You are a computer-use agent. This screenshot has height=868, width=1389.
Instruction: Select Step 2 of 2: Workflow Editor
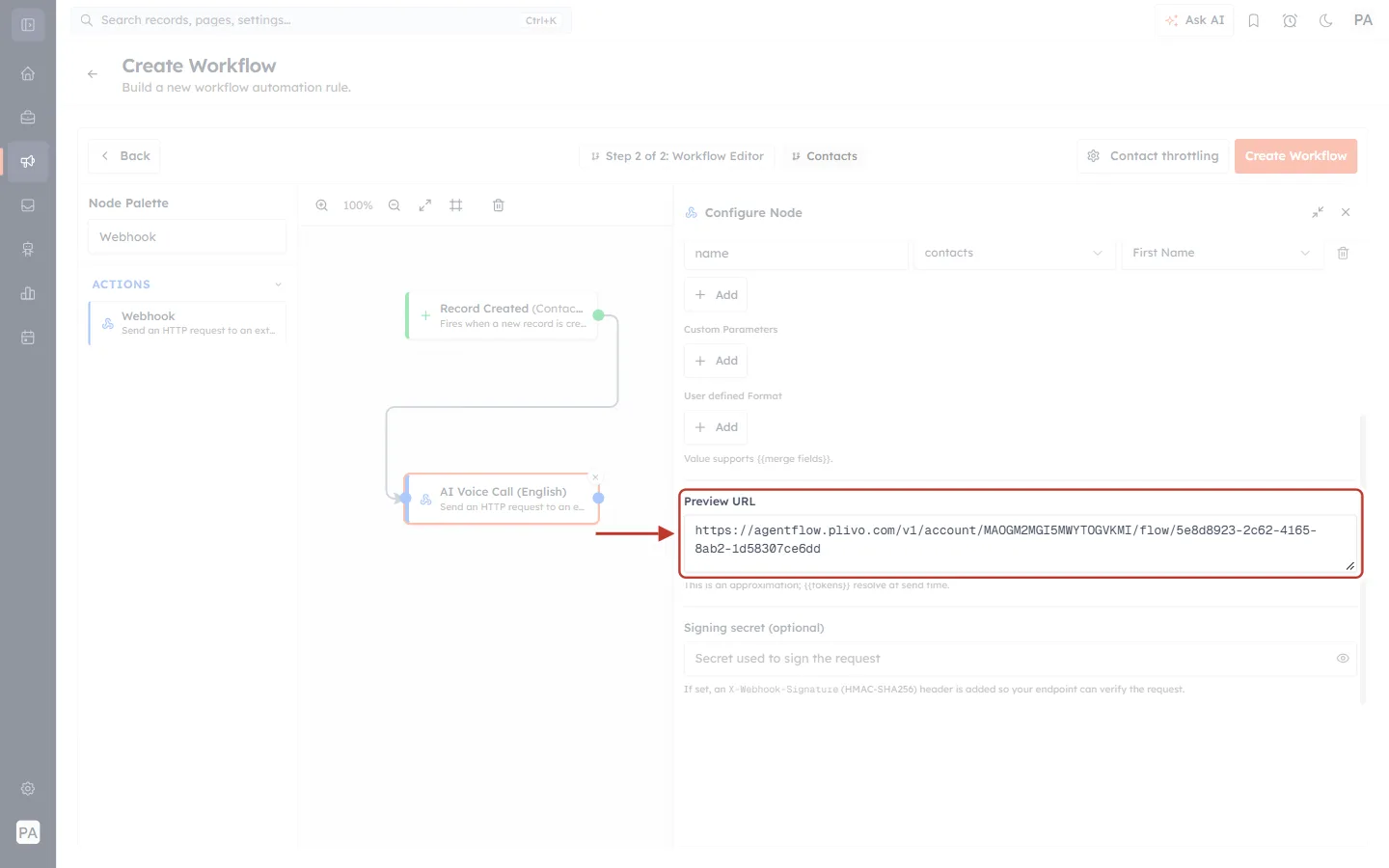point(677,156)
